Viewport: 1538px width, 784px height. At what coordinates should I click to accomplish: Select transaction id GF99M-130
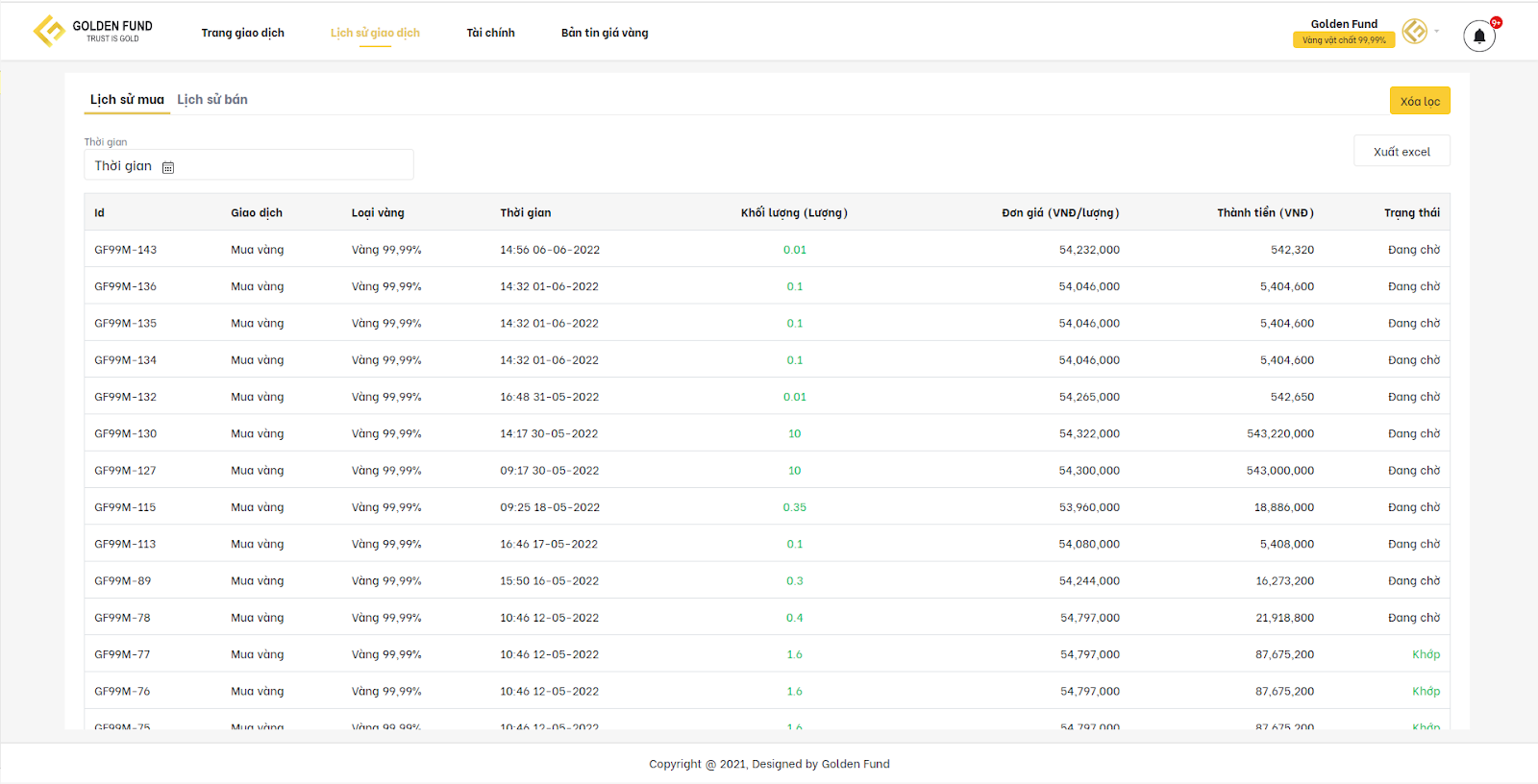(x=126, y=434)
